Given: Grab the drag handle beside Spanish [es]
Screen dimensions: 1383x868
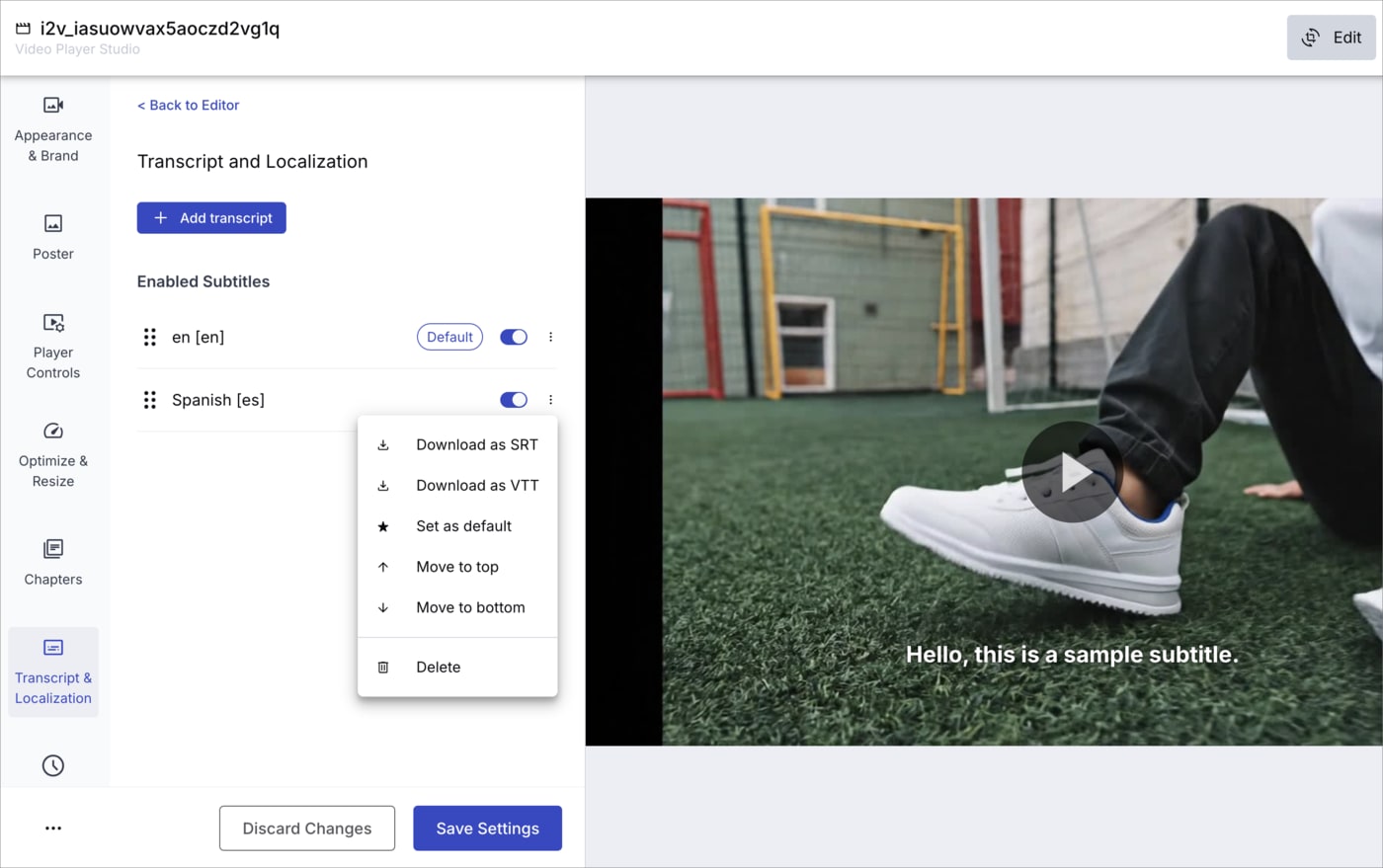Looking at the screenshot, I should pyautogui.click(x=149, y=400).
